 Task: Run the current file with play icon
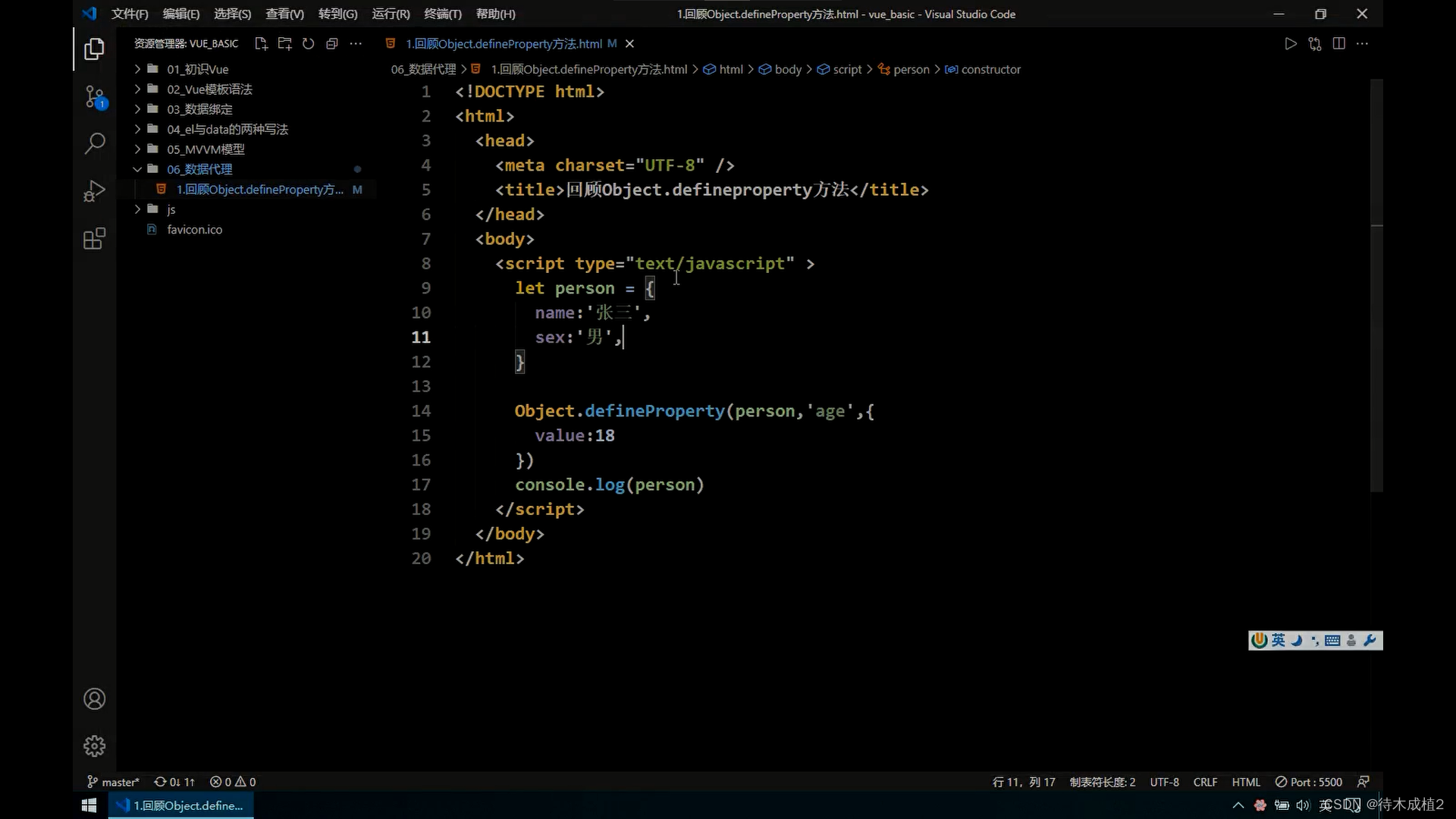tap(1291, 44)
